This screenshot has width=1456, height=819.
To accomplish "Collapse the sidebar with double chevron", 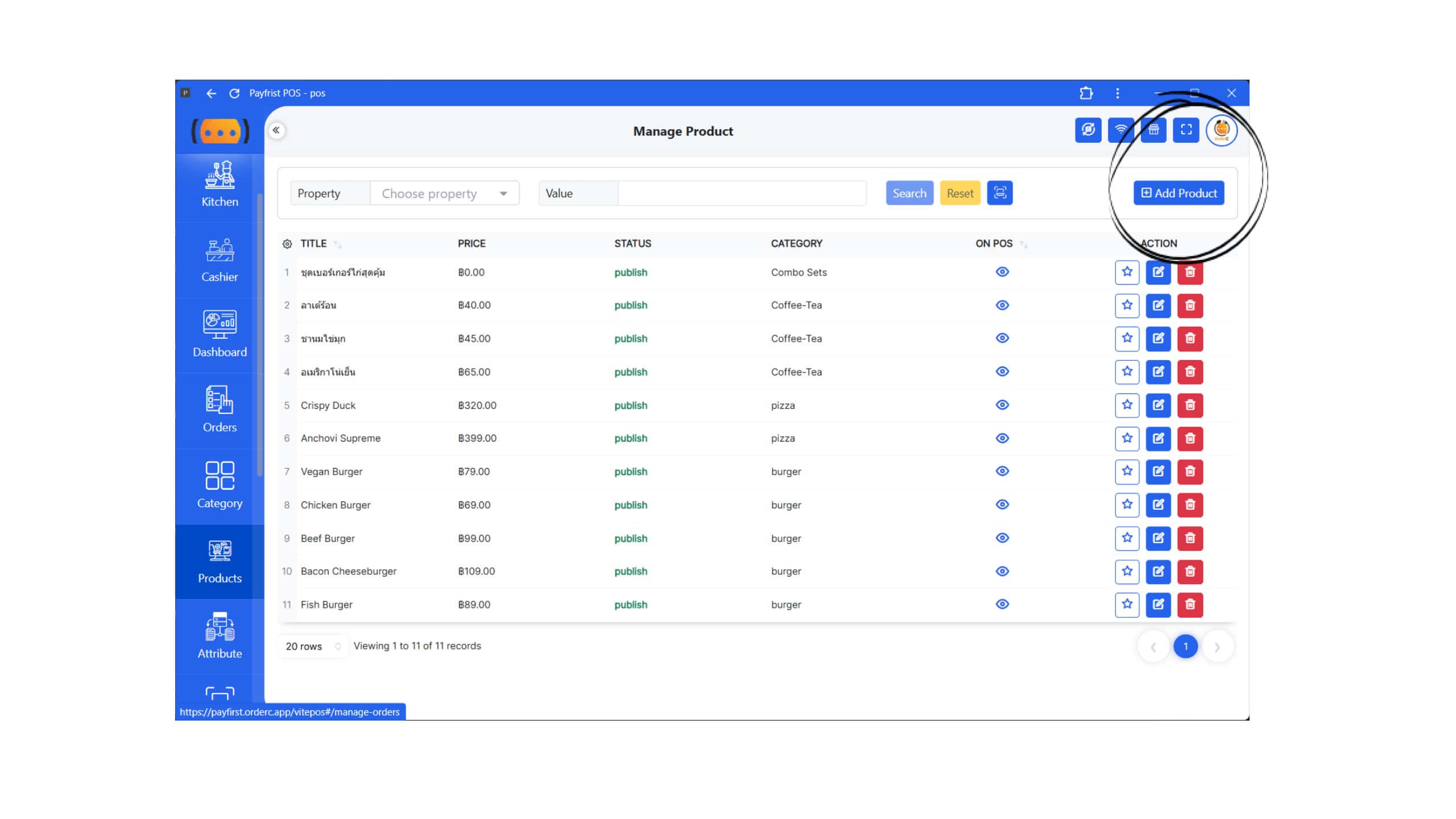I will (276, 130).
